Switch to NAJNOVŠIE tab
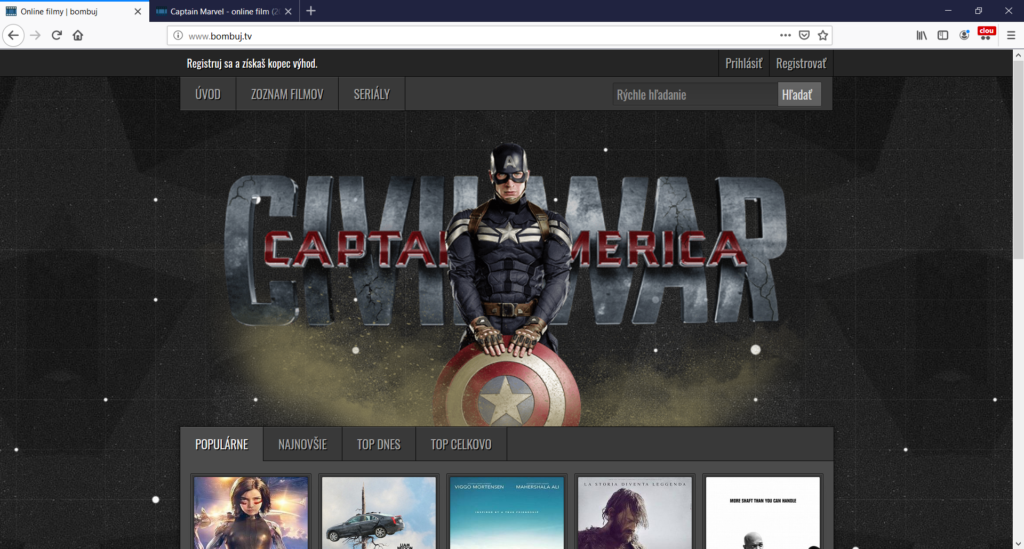This screenshot has width=1024, height=549. [302, 445]
